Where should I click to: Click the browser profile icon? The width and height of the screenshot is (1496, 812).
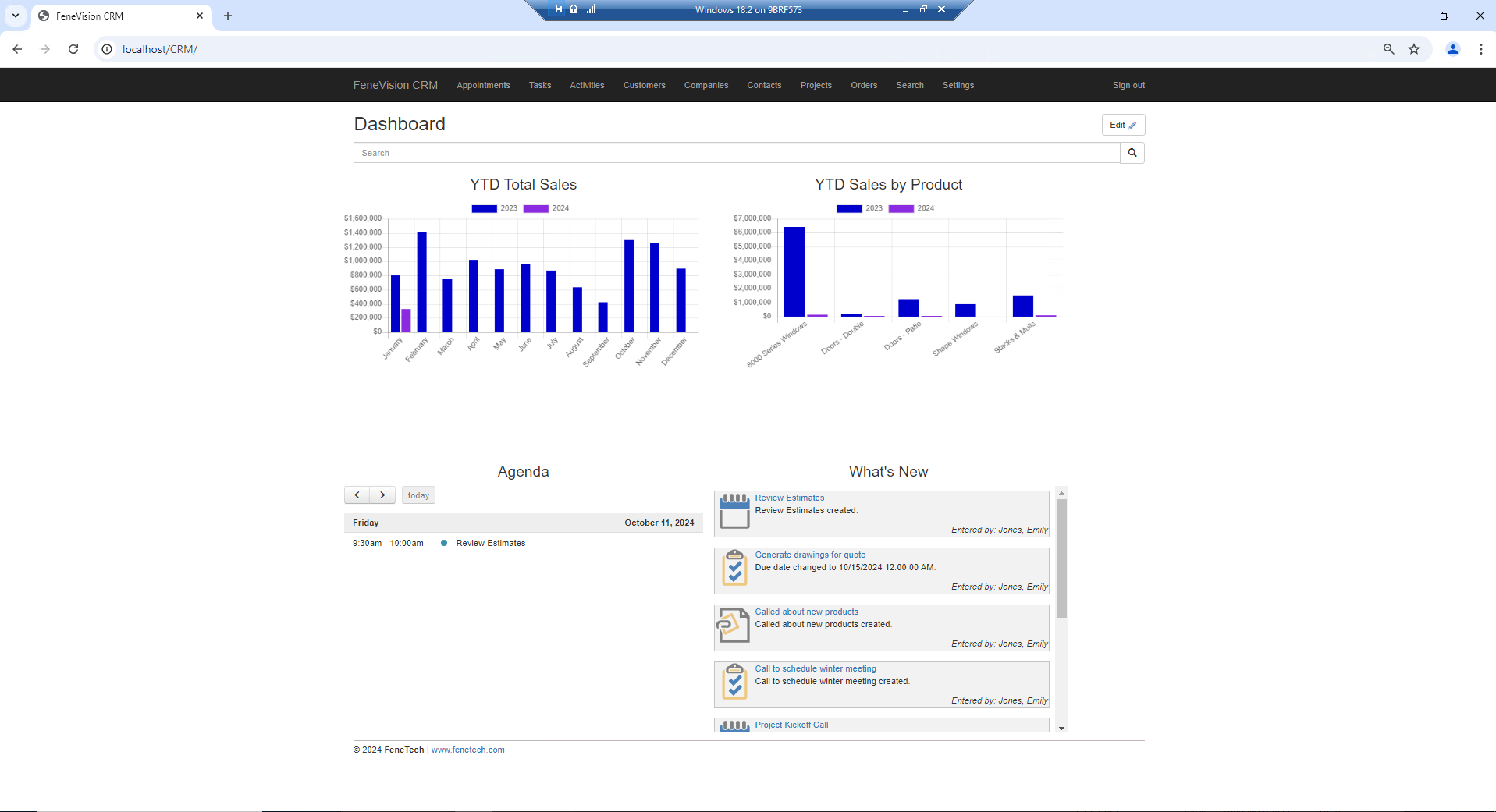coord(1452,48)
